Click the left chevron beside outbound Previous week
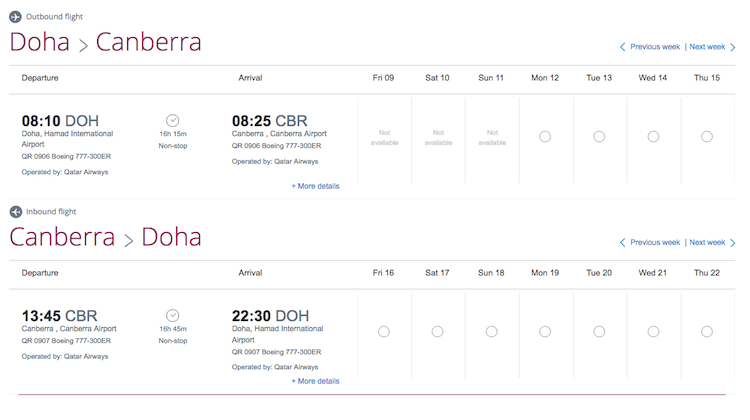 click(623, 47)
